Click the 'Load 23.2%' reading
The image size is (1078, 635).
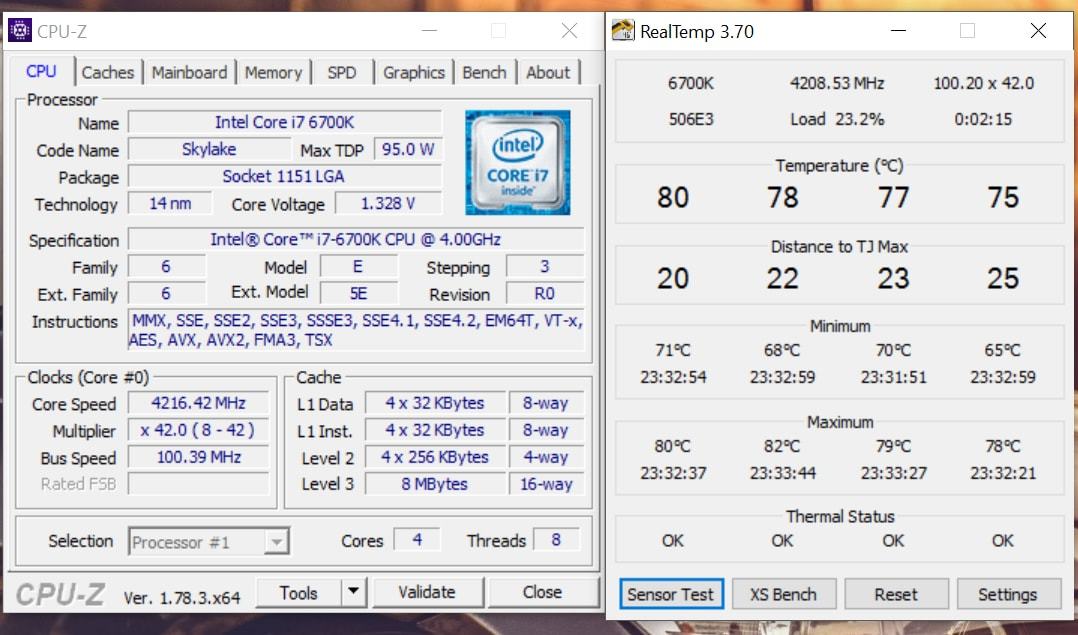pyautogui.click(x=837, y=119)
